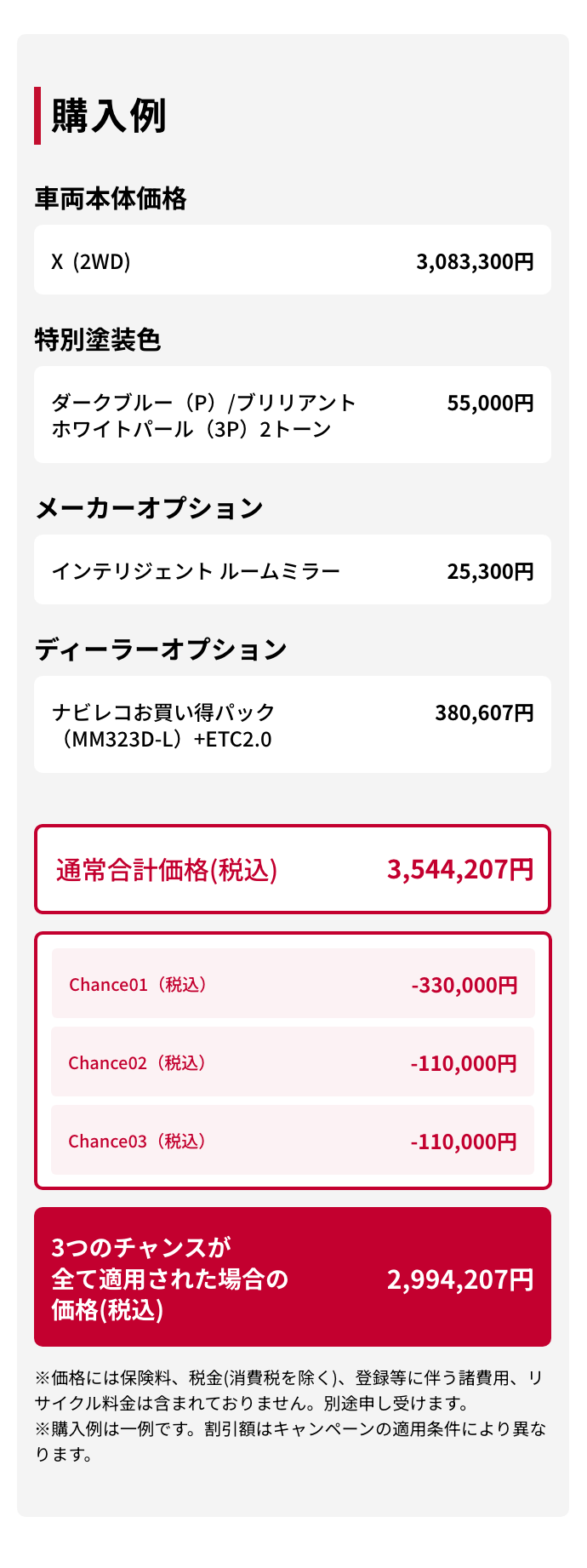Select the インテリジェント ルームミラー option
The height and width of the screenshot is (1568, 587).
(196, 570)
